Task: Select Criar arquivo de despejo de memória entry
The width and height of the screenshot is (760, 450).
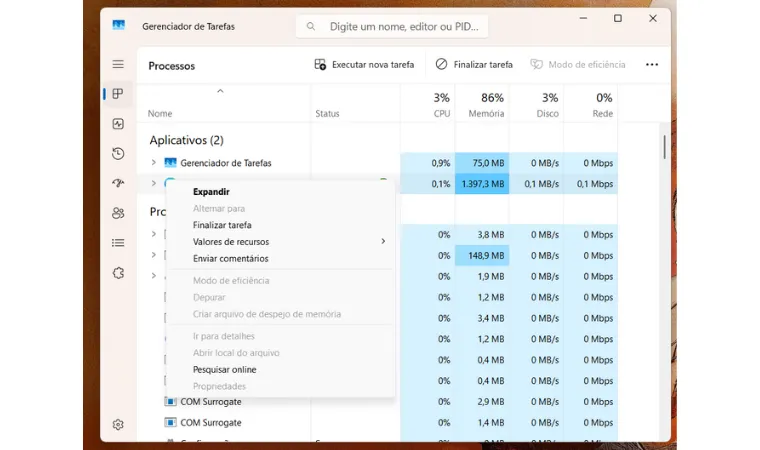Action: (x=267, y=314)
